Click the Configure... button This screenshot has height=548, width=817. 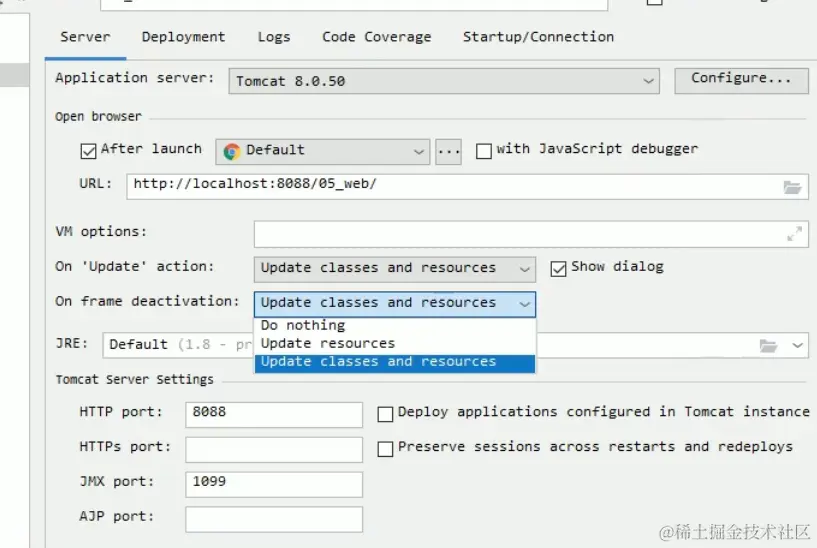pos(741,80)
